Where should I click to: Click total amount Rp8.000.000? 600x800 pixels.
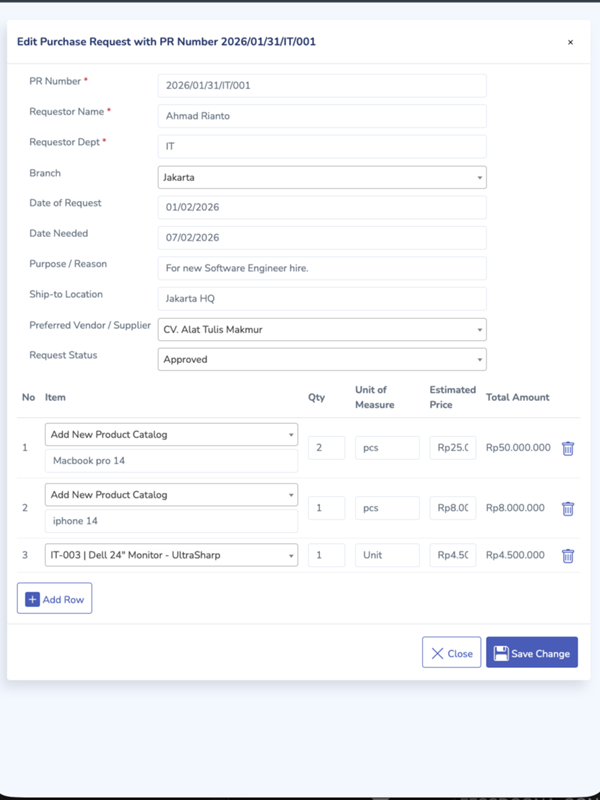point(515,508)
